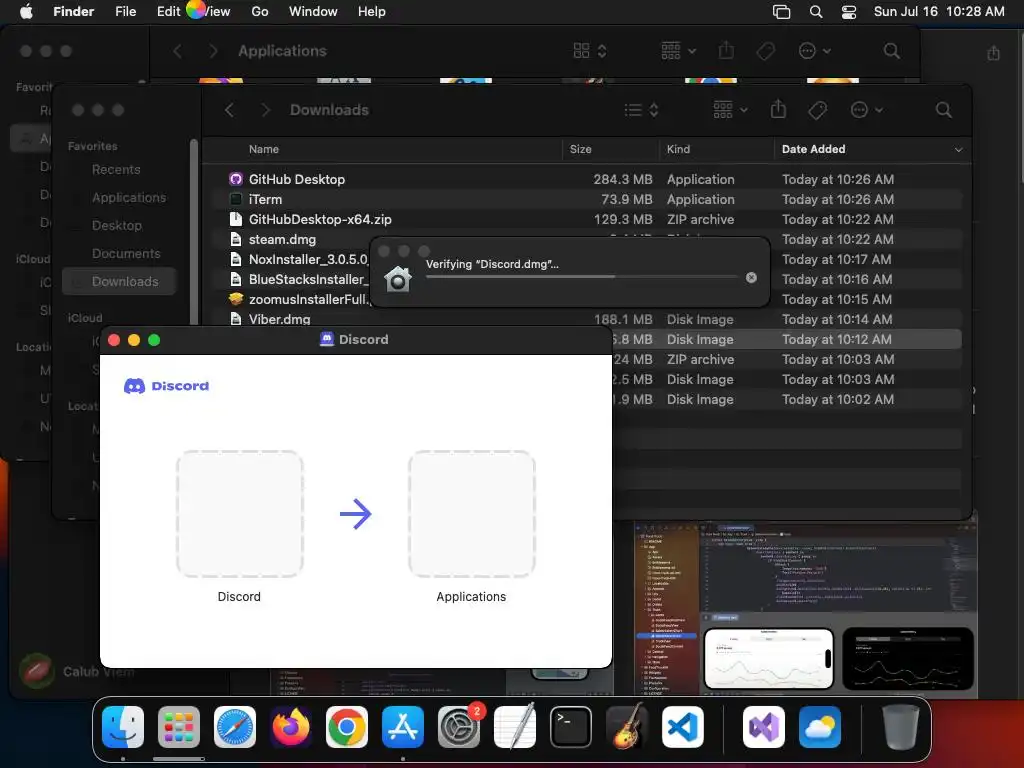
Task: Launch Safari from the Dock
Action: pos(235,727)
